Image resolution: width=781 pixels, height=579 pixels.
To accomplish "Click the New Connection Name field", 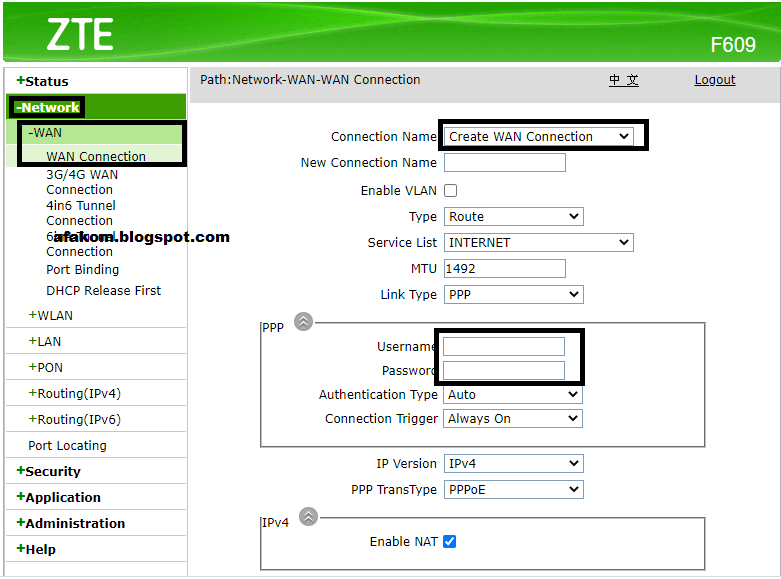I will 505,162.
